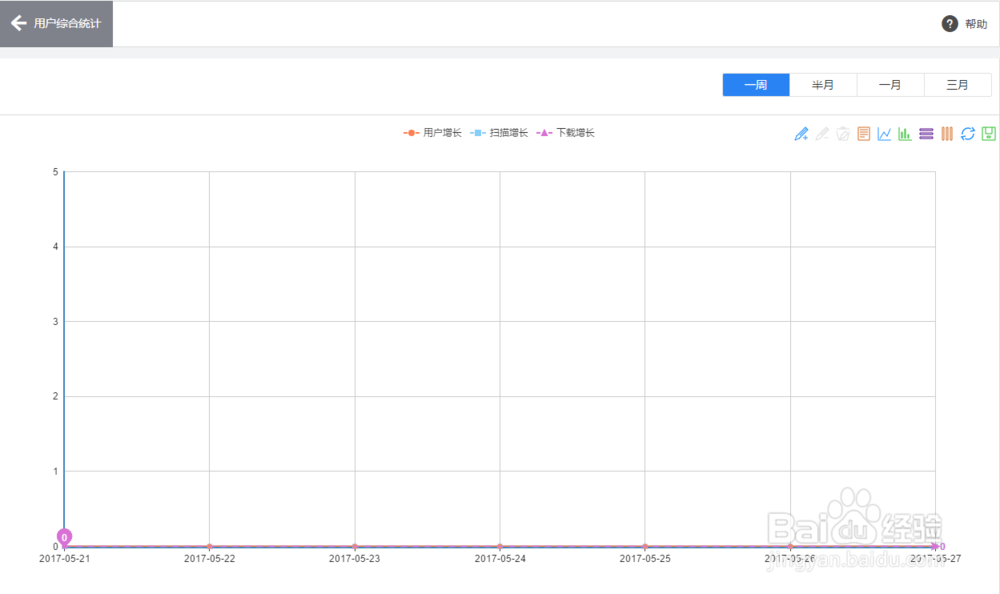Select the 一月 time range tab
The image size is (1000, 594).
pyautogui.click(x=890, y=85)
